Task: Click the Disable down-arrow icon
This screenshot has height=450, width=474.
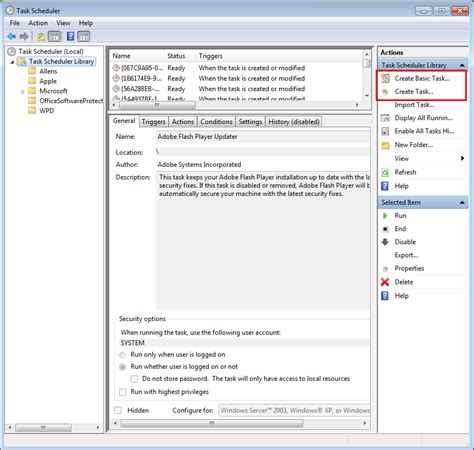Action: (385, 242)
